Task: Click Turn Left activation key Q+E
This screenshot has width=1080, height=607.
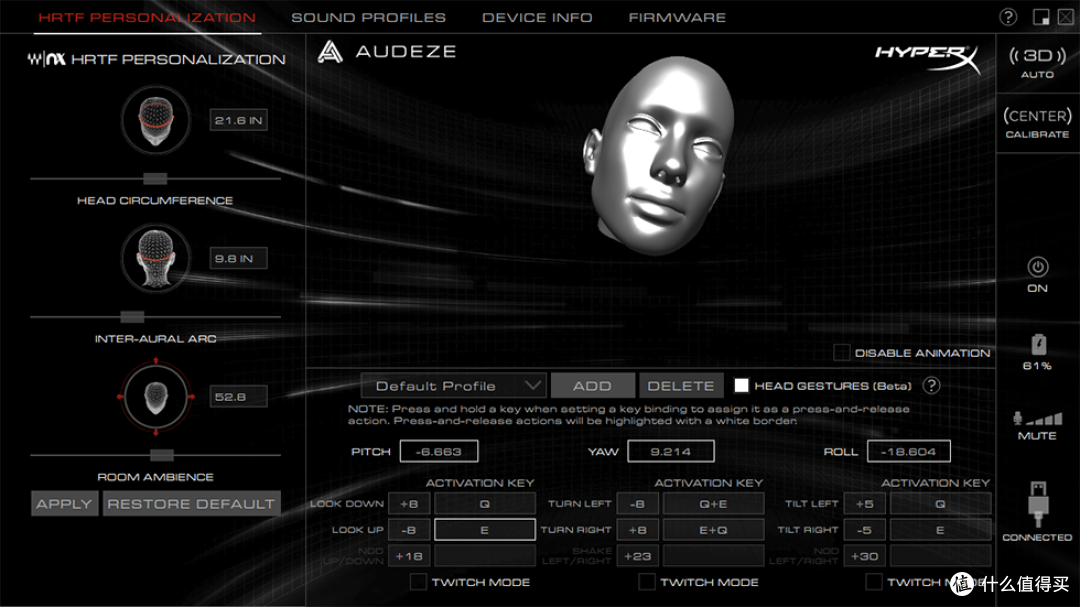Action: pos(714,504)
